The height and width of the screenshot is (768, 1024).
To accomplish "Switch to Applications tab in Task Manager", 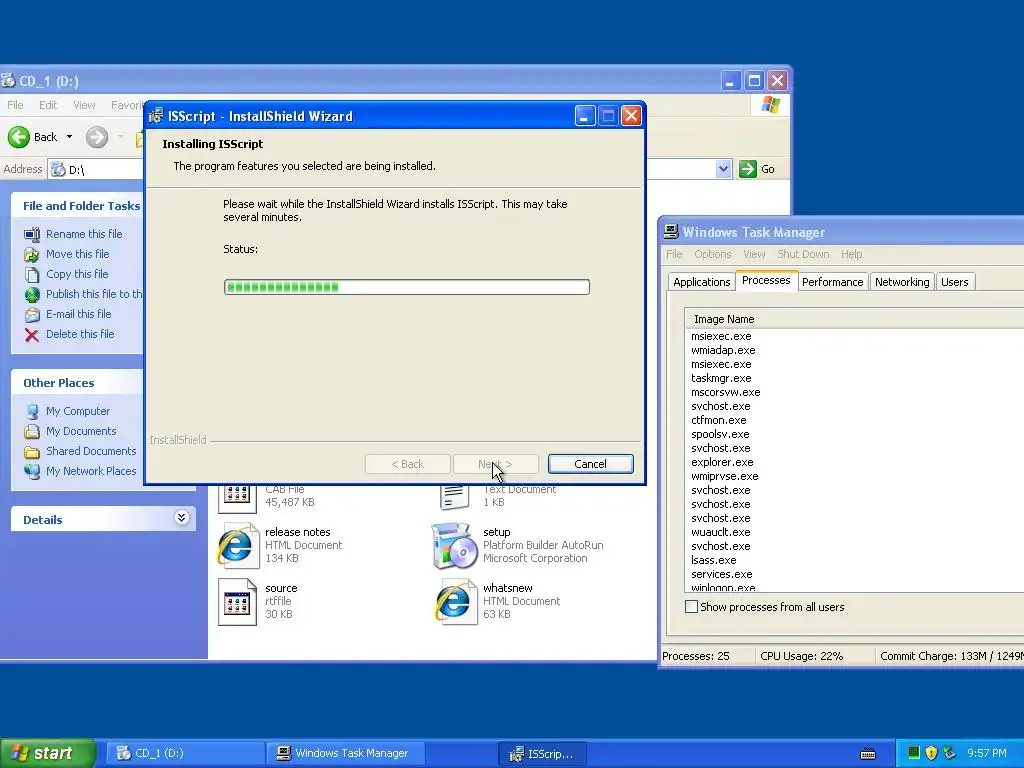I will (701, 282).
